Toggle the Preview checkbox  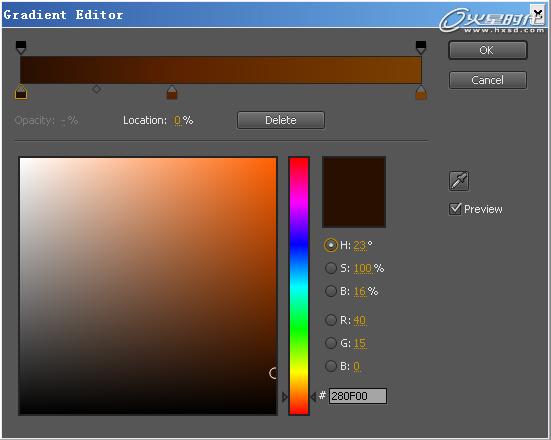[x=455, y=209]
